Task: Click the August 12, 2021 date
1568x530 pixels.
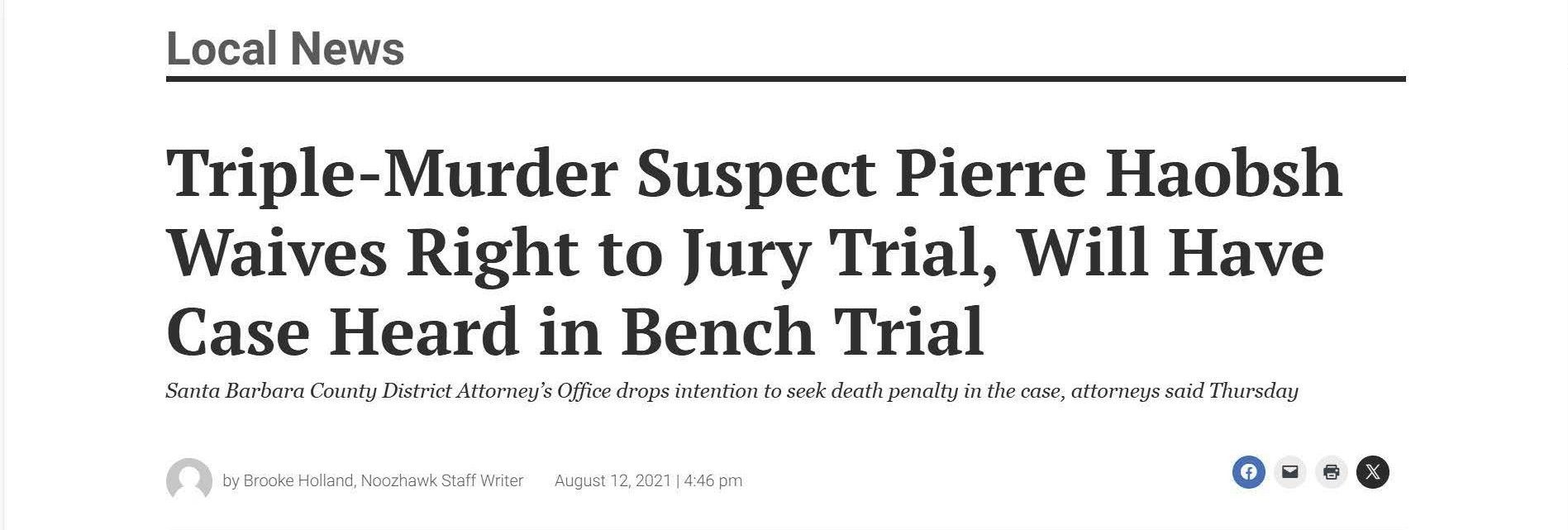Action: coord(612,480)
